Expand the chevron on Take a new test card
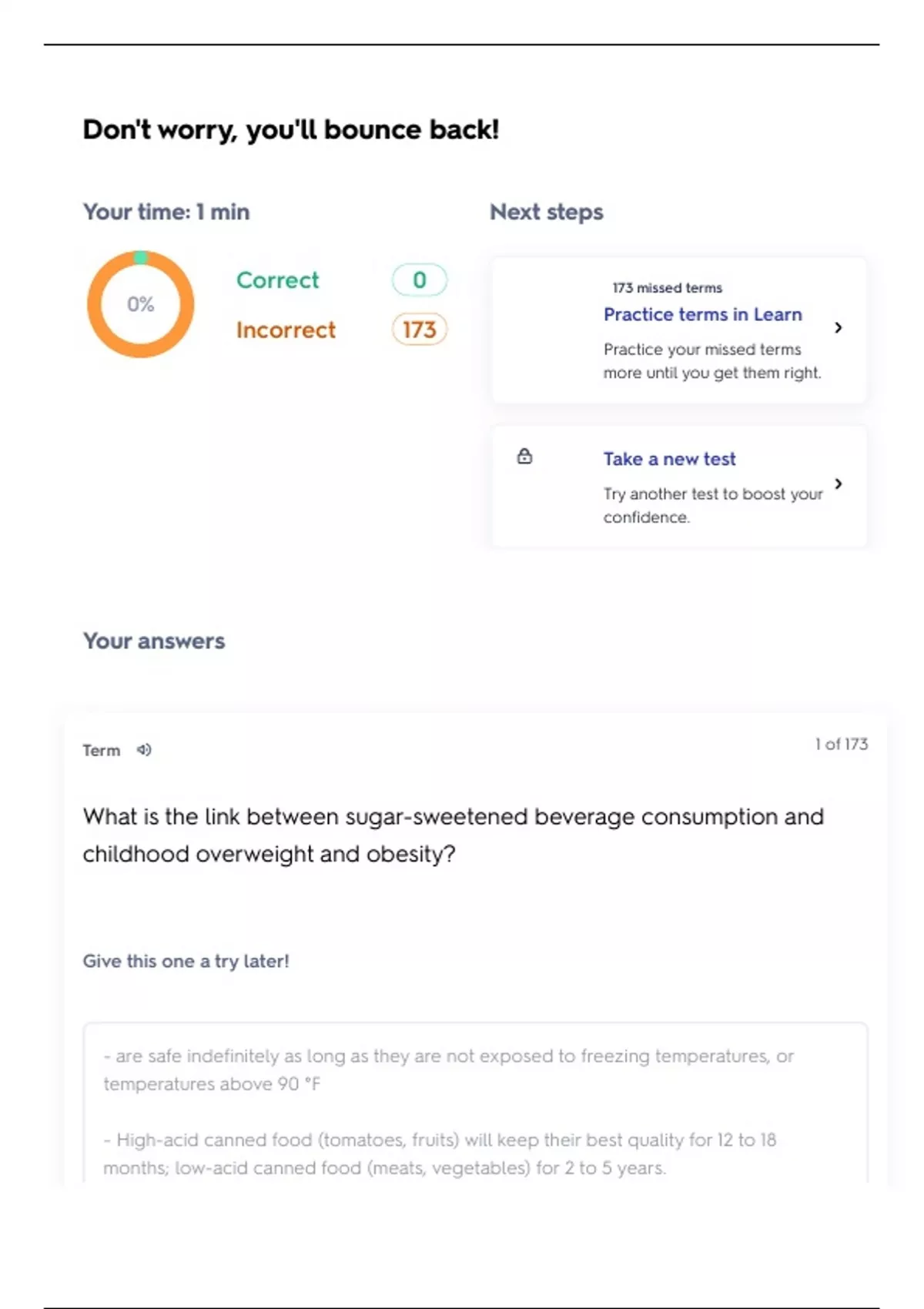 pos(839,484)
